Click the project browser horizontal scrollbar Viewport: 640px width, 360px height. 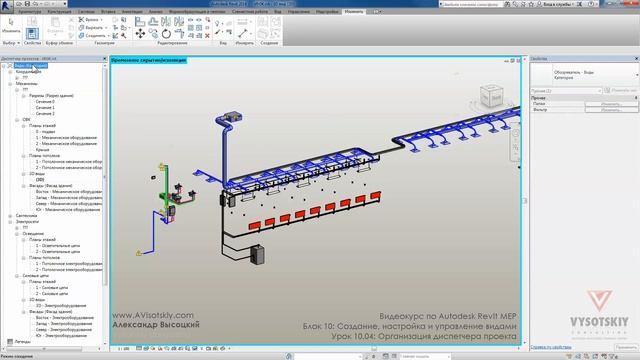click(x=45, y=349)
